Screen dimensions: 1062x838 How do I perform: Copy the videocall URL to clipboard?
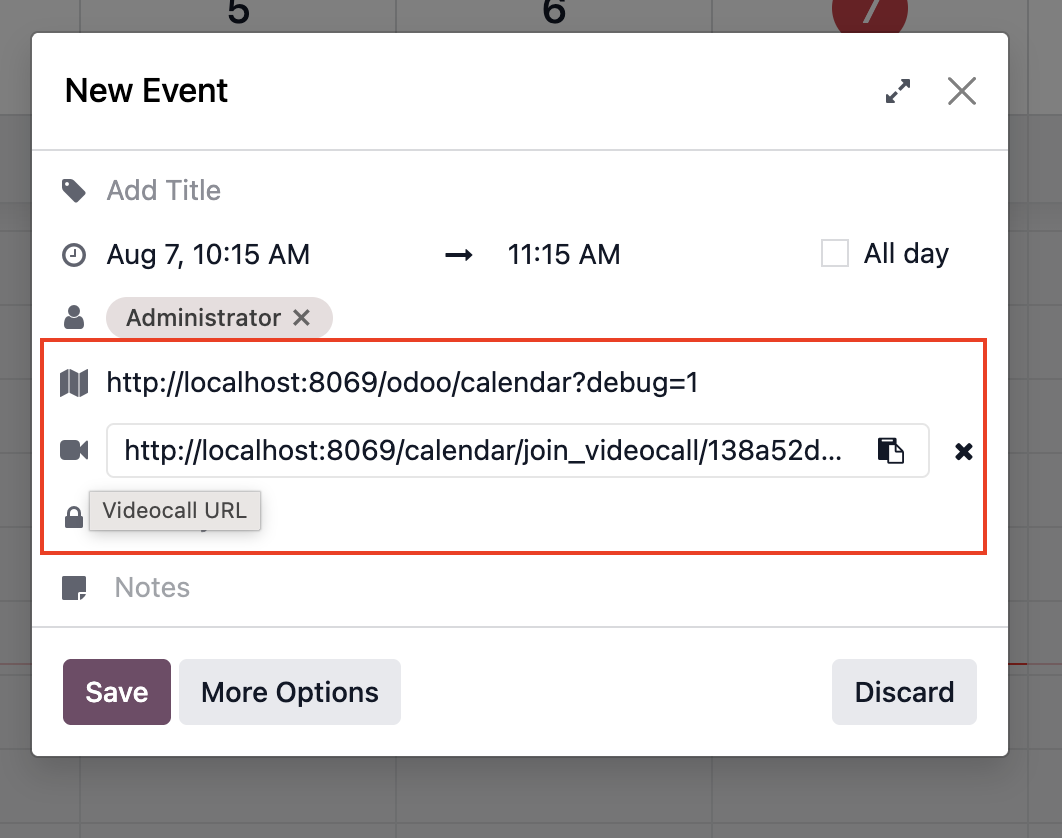click(891, 451)
